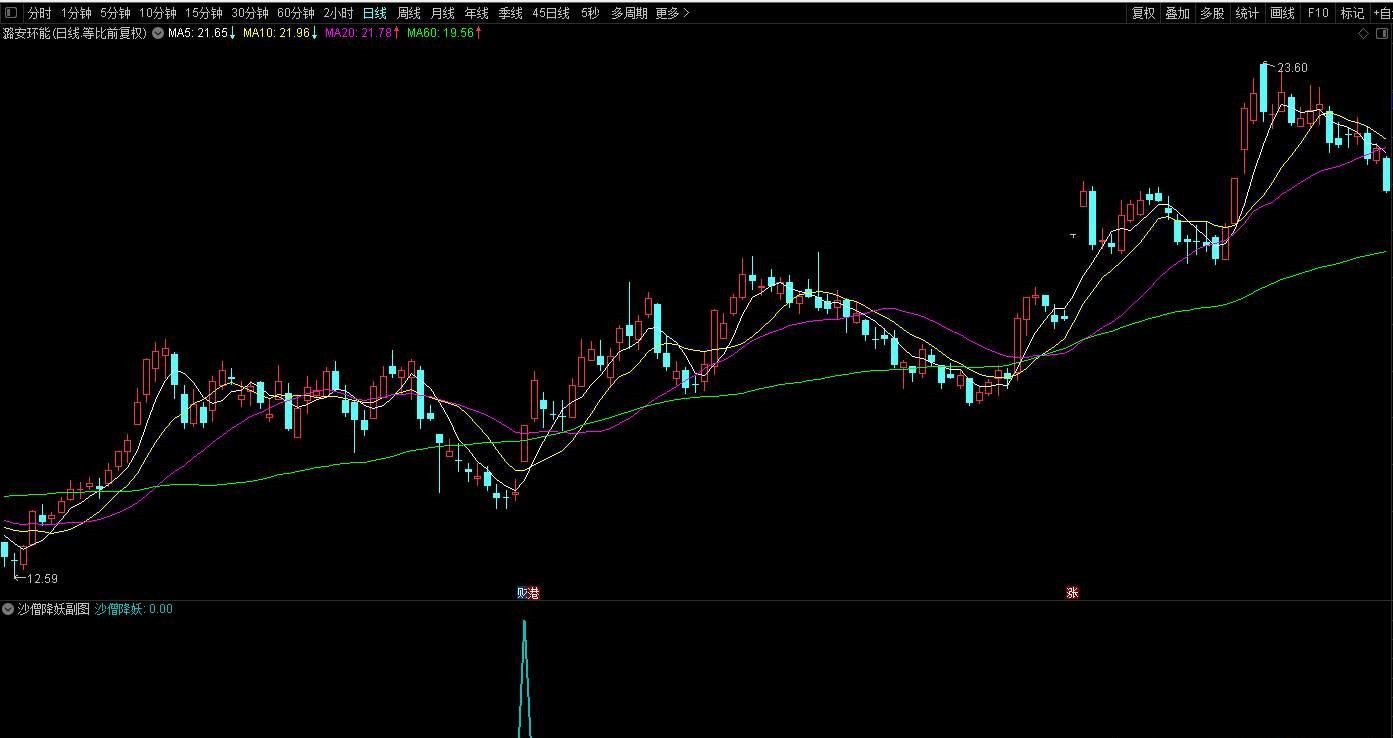Click the 23.60 high price label
The image size is (1393, 738).
click(x=1293, y=68)
